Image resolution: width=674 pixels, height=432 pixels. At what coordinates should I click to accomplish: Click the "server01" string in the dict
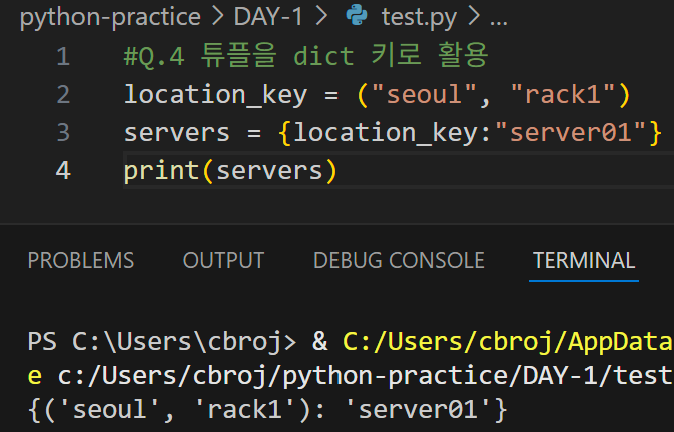pyautogui.click(x=571, y=132)
